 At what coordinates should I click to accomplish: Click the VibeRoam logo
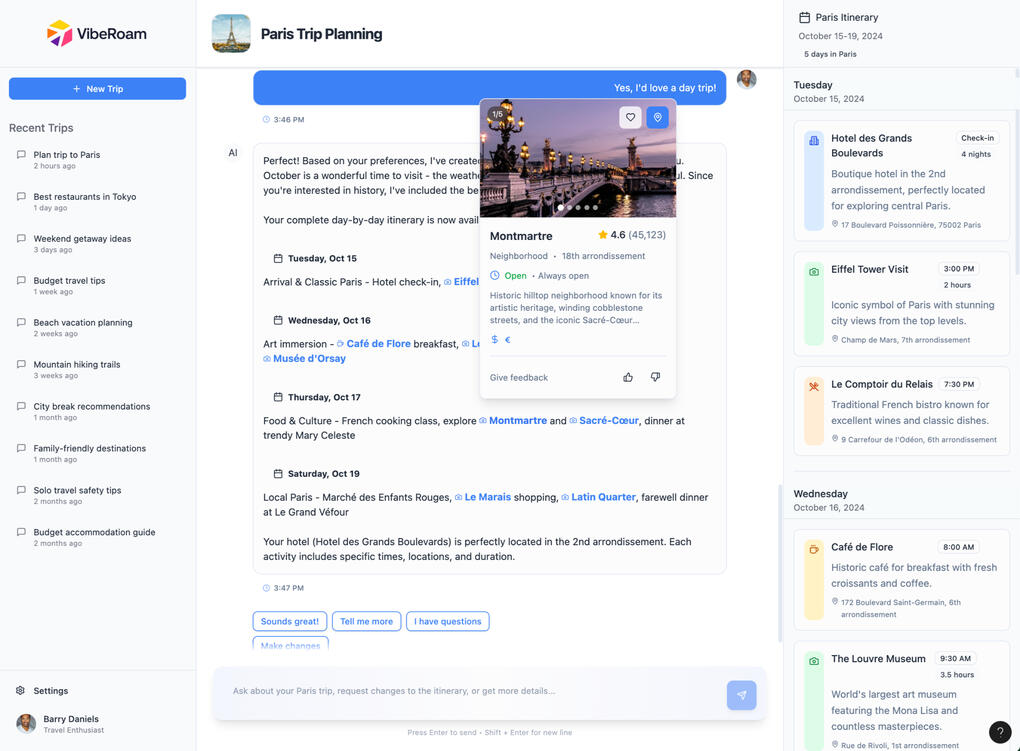coord(60,34)
